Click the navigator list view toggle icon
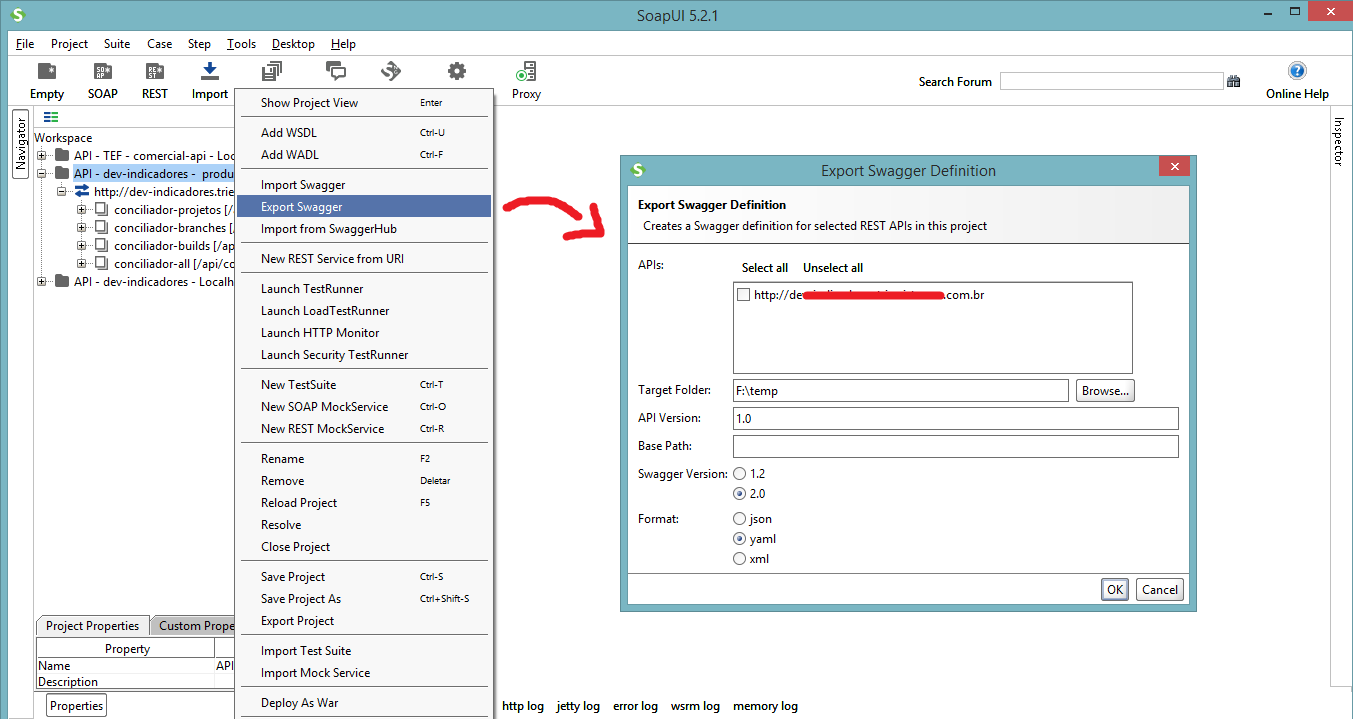1353x719 pixels. 51,117
